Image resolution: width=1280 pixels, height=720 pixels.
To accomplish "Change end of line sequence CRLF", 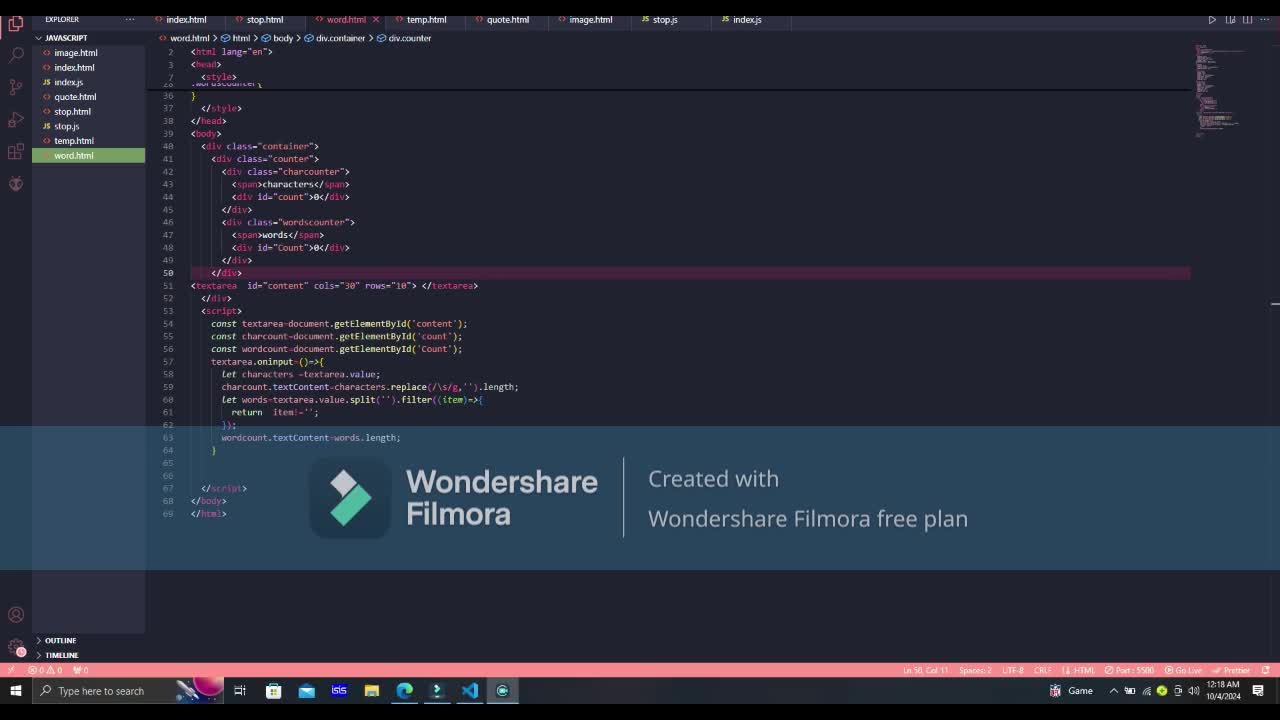I will 1042,670.
